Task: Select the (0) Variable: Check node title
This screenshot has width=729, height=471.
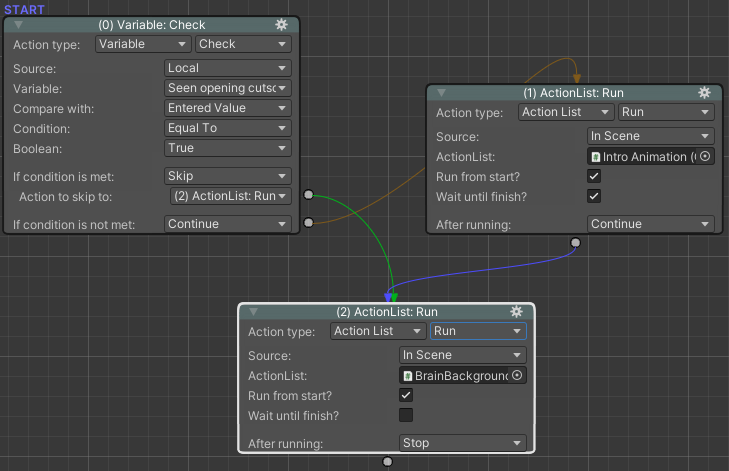Action: pyautogui.click(x=152, y=25)
